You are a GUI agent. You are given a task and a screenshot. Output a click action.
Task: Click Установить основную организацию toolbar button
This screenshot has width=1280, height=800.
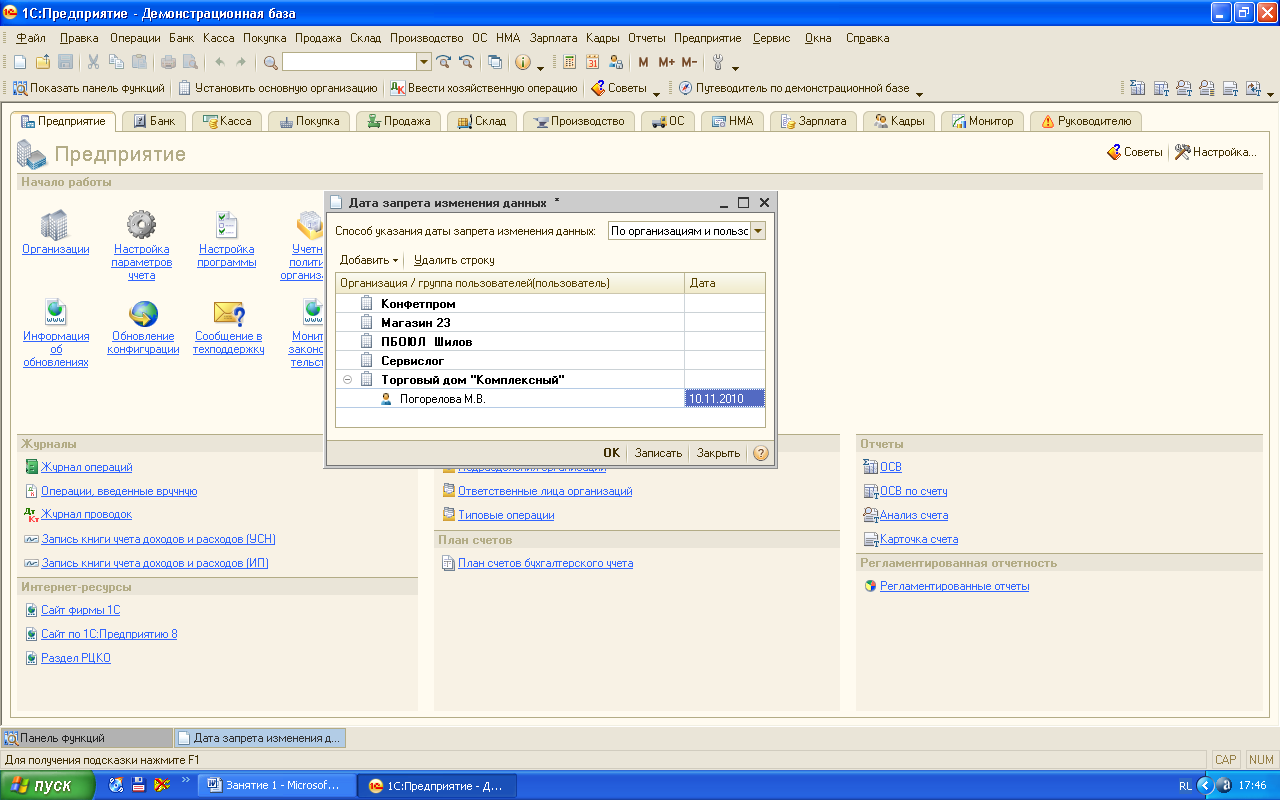pyautogui.click(x=278, y=88)
